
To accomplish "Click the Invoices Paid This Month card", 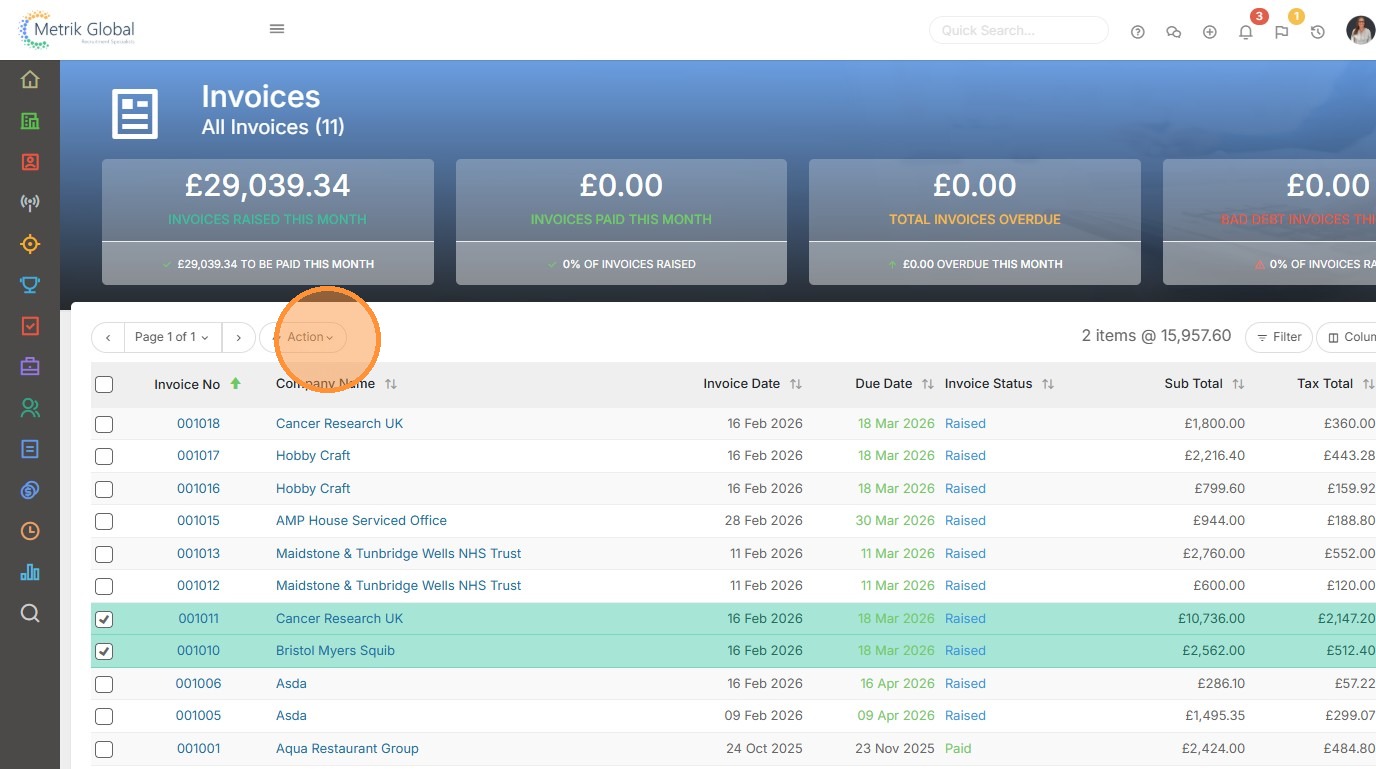I will pos(621,222).
